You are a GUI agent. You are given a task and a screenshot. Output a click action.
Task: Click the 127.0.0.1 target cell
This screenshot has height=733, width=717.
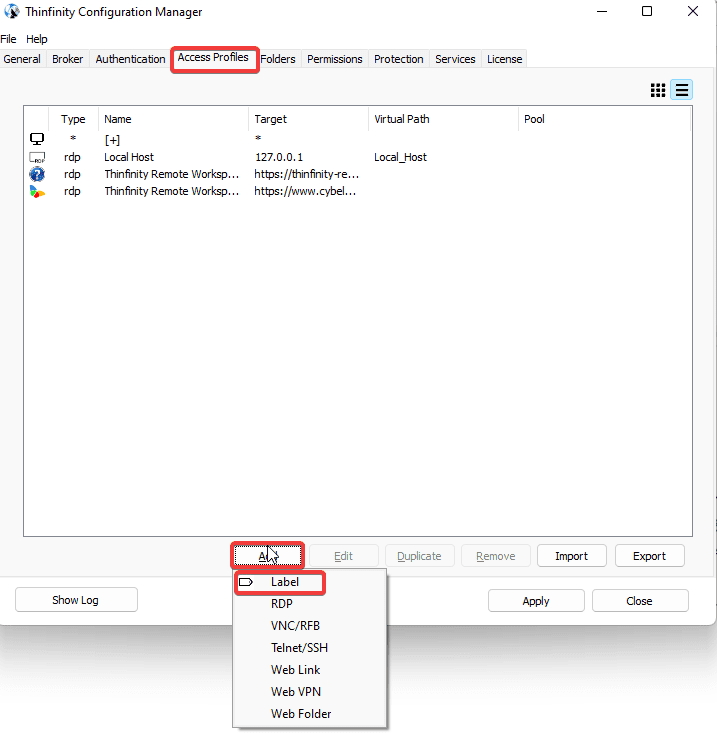click(x=279, y=157)
